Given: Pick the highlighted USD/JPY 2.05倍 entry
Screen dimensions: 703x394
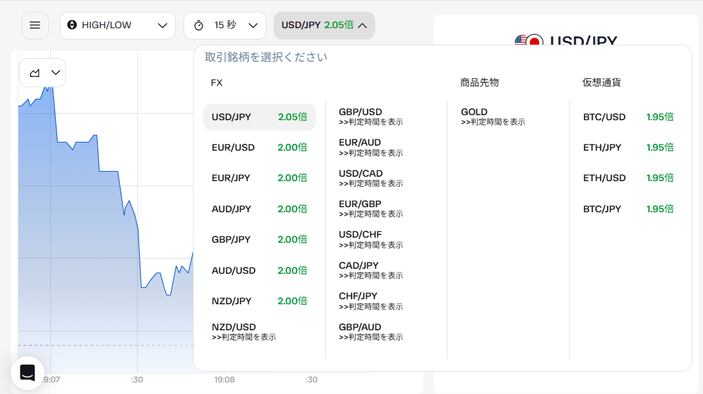Looking at the screenshot, I should [259, 117].
